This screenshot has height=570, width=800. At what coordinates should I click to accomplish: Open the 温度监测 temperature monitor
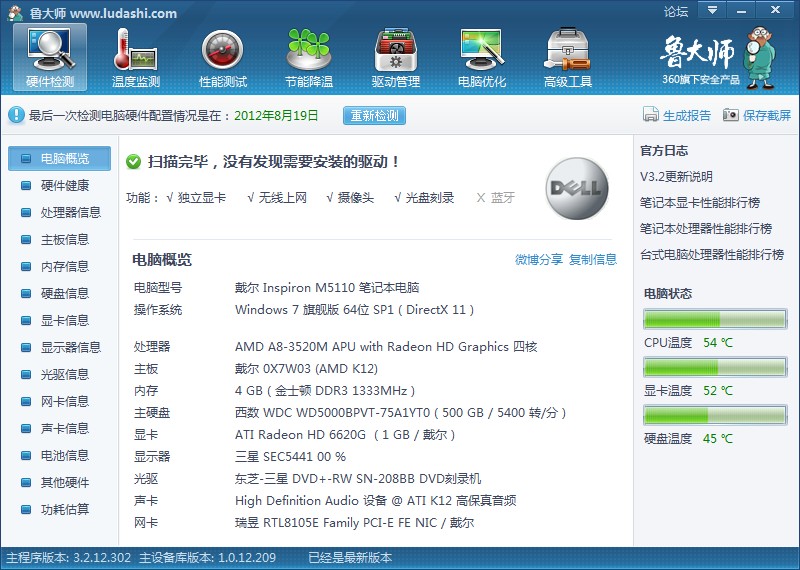136,57
